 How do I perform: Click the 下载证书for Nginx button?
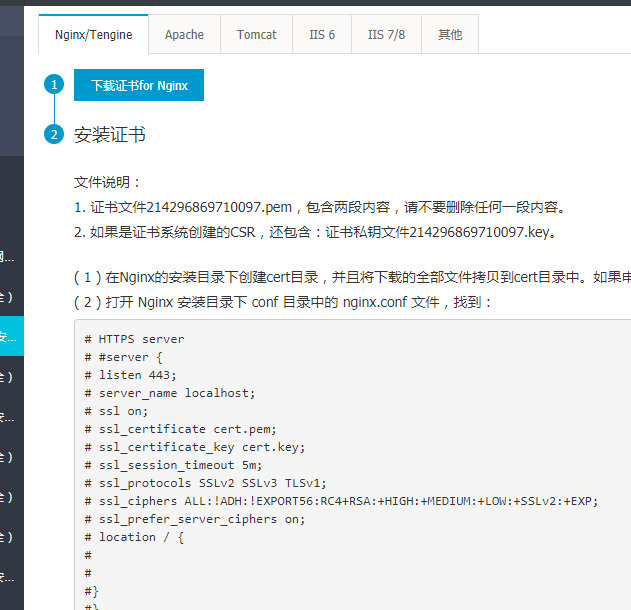point(139,85)
